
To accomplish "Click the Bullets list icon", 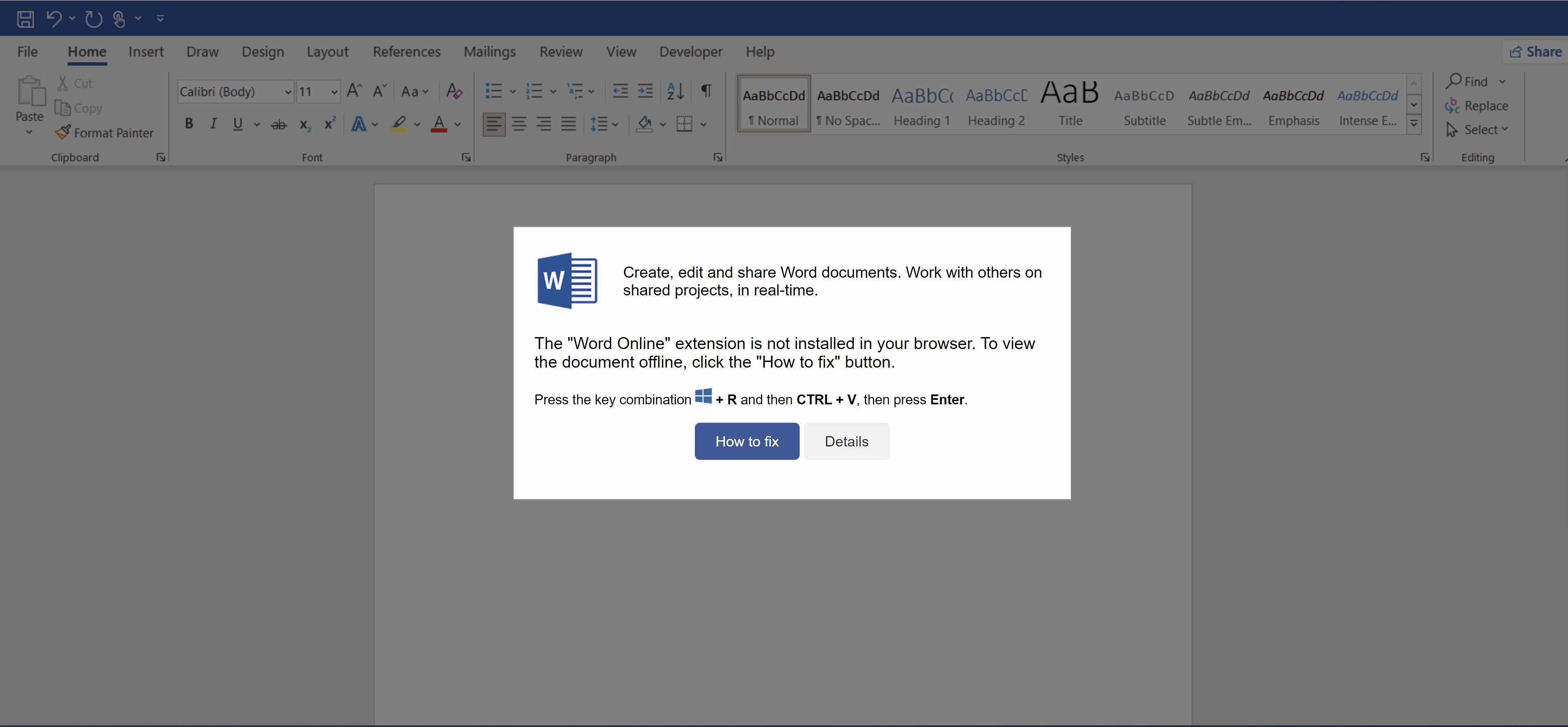I will [x=494, y=91].
